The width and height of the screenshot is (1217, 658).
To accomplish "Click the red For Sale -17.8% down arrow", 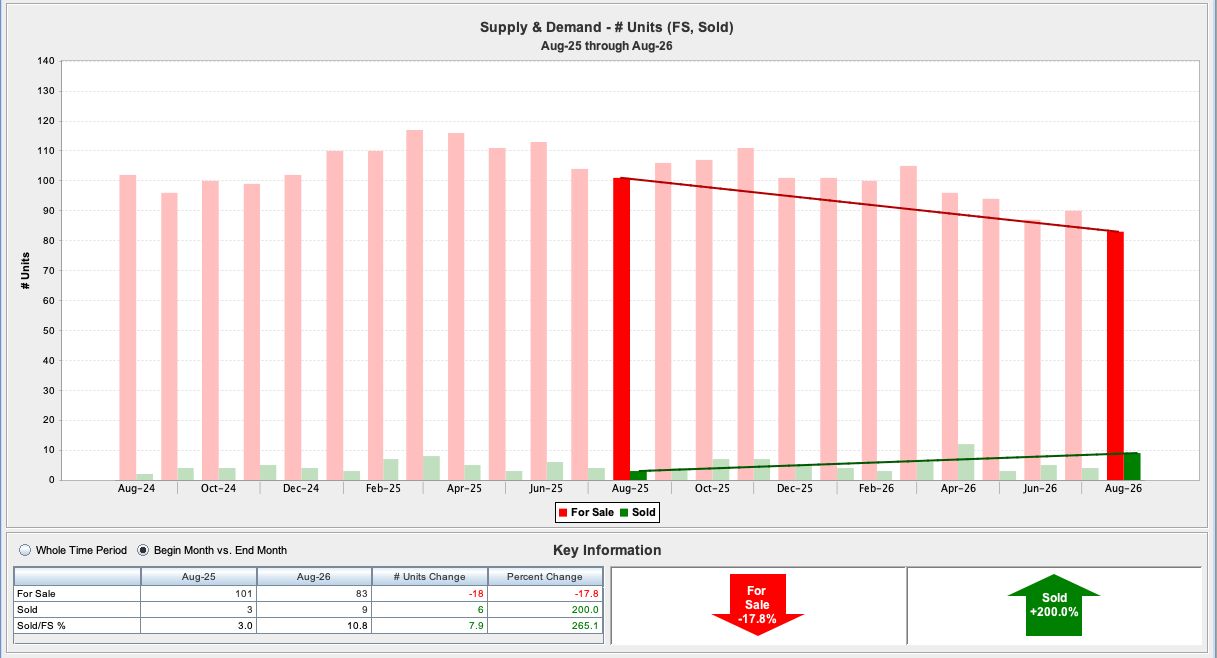I will point(758,605).
